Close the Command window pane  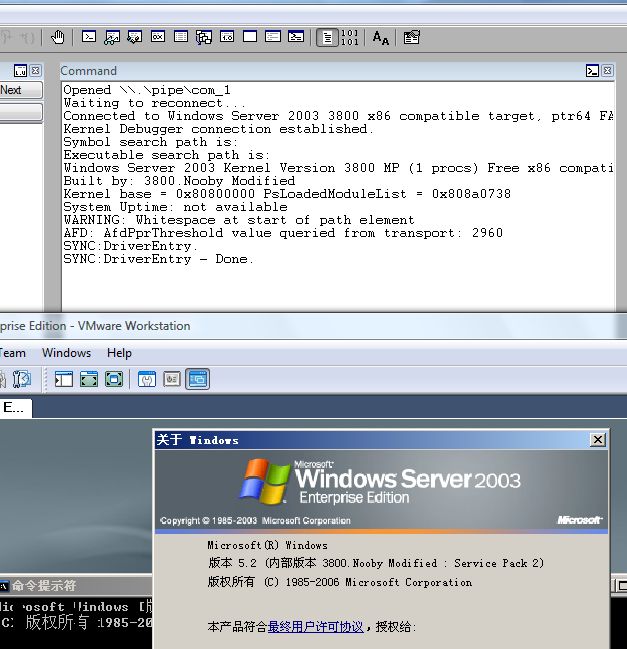[x=607, y=71]
